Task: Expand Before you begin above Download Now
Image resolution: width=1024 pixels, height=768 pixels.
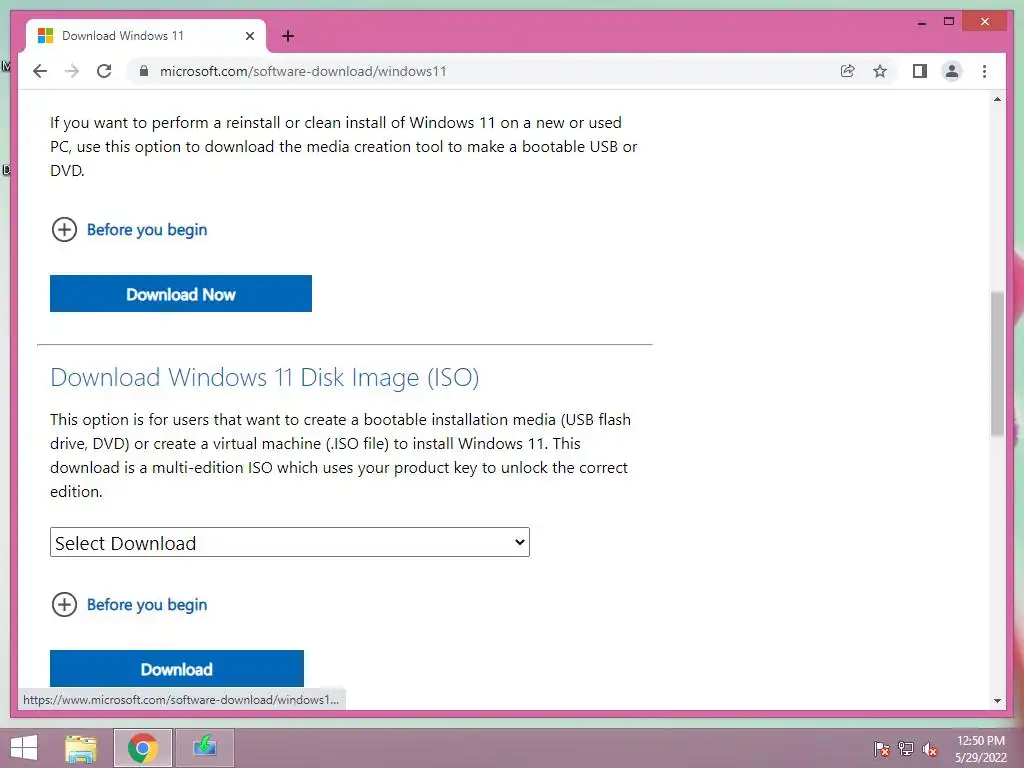Action: [129, 230]
